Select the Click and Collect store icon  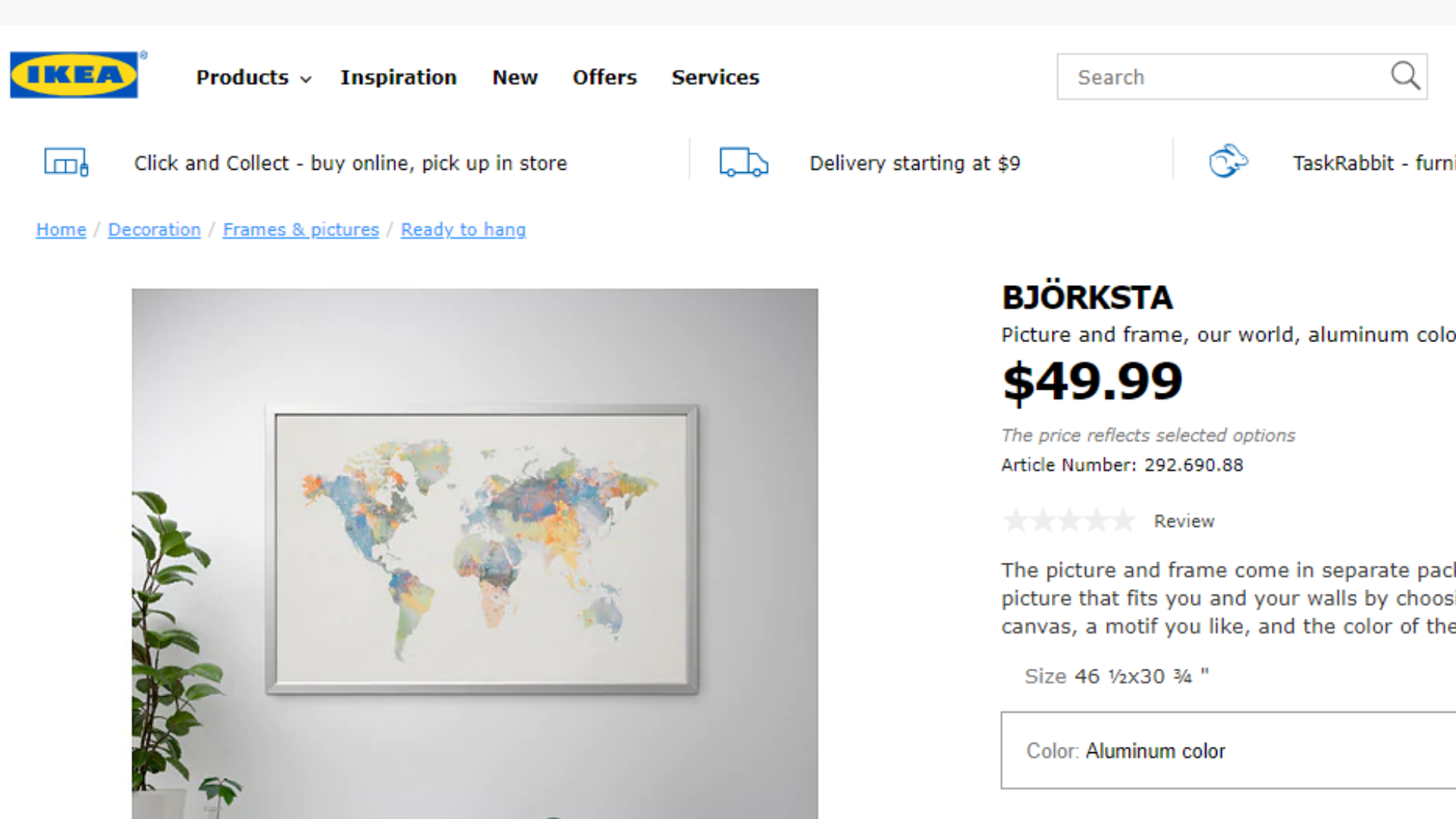66,162
